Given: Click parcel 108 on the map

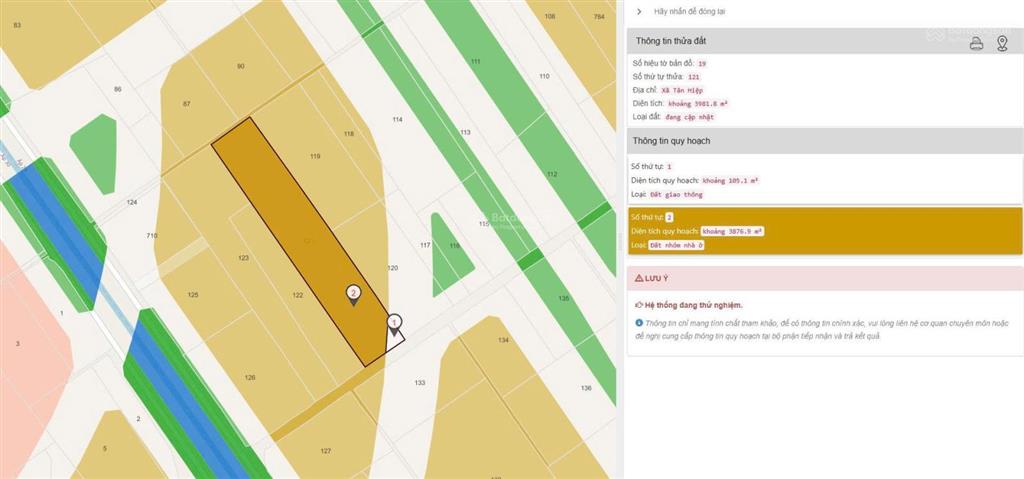Looking at the screenshot, I should coord(550,16).
